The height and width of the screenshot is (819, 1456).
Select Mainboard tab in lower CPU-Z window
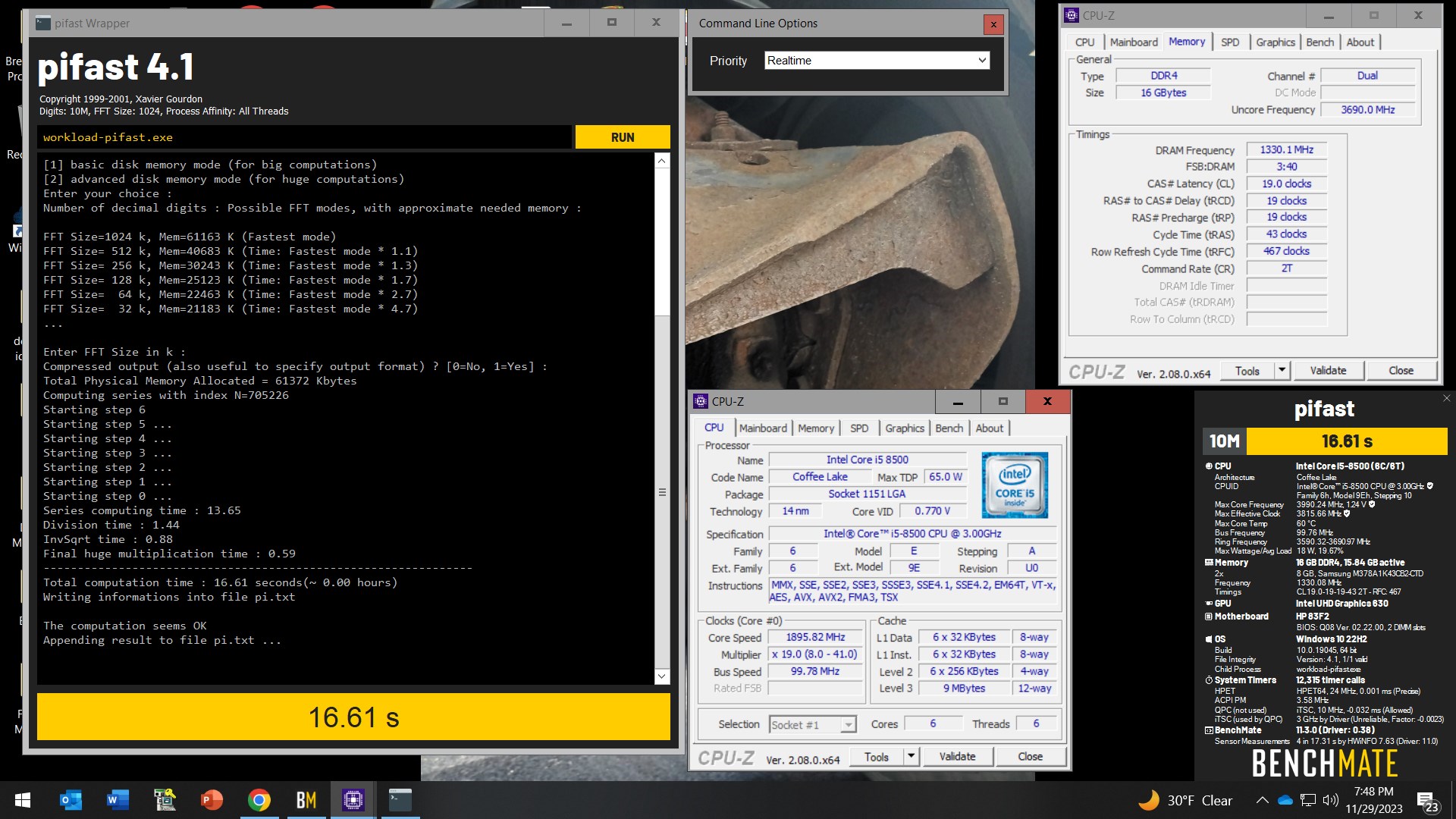(763, 428)
